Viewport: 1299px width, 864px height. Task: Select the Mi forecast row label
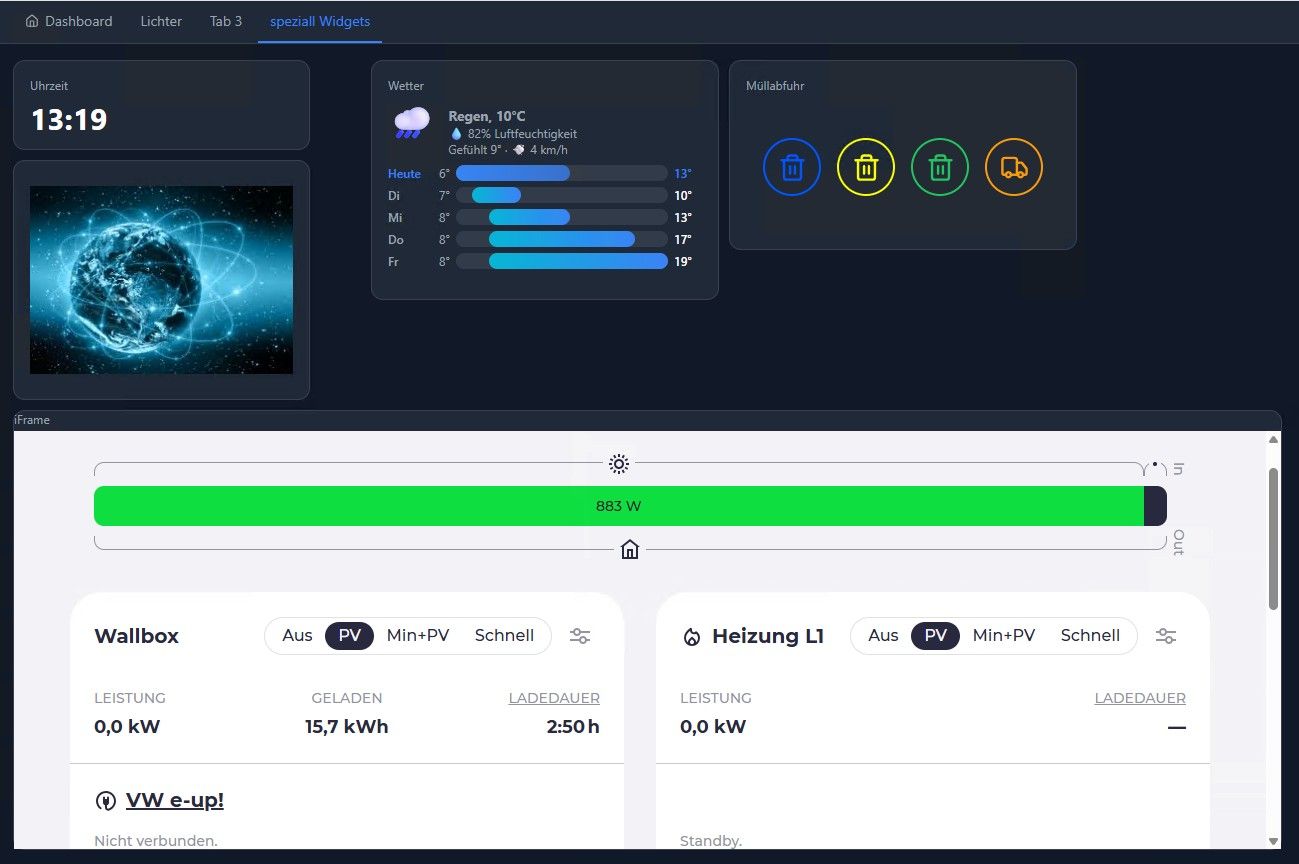[x=396, y=217]
